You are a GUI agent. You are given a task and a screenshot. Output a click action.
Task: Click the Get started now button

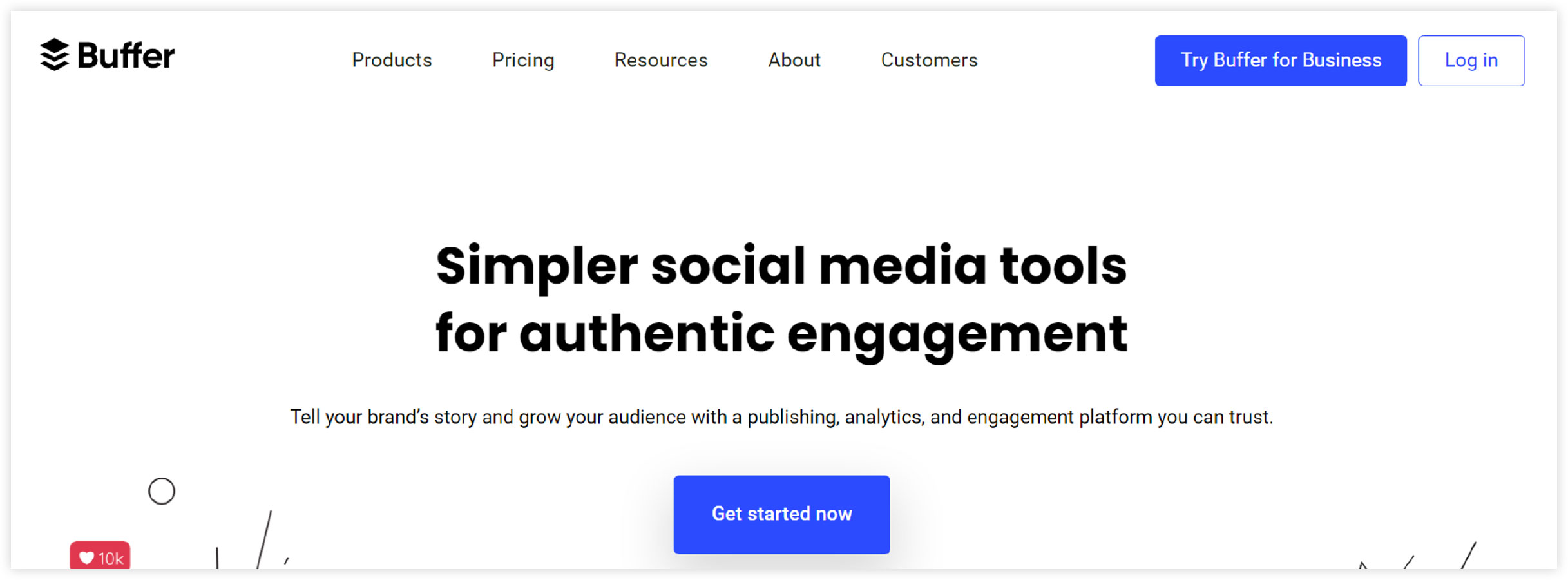(781, 514)
